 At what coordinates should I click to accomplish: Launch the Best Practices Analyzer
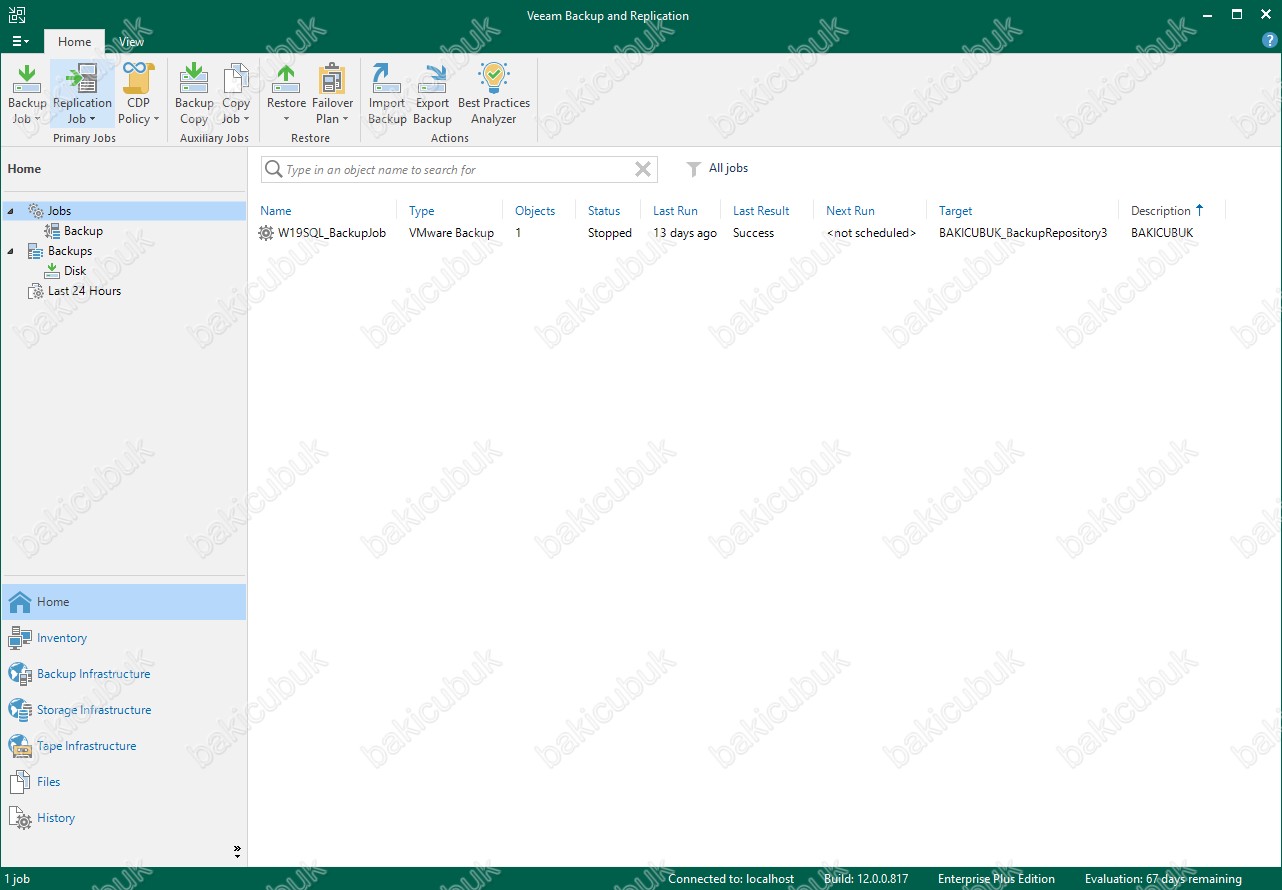[494, 93]
